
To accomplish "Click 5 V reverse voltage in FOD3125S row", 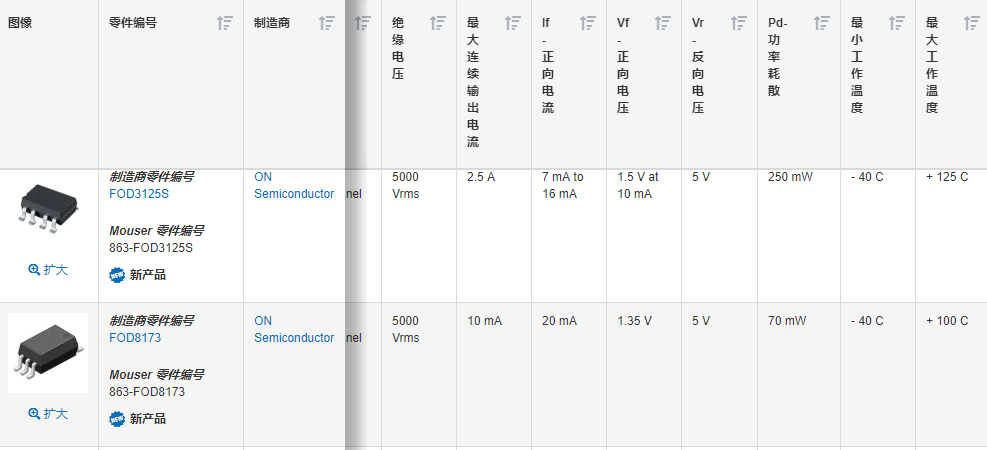I will point(701,177).
